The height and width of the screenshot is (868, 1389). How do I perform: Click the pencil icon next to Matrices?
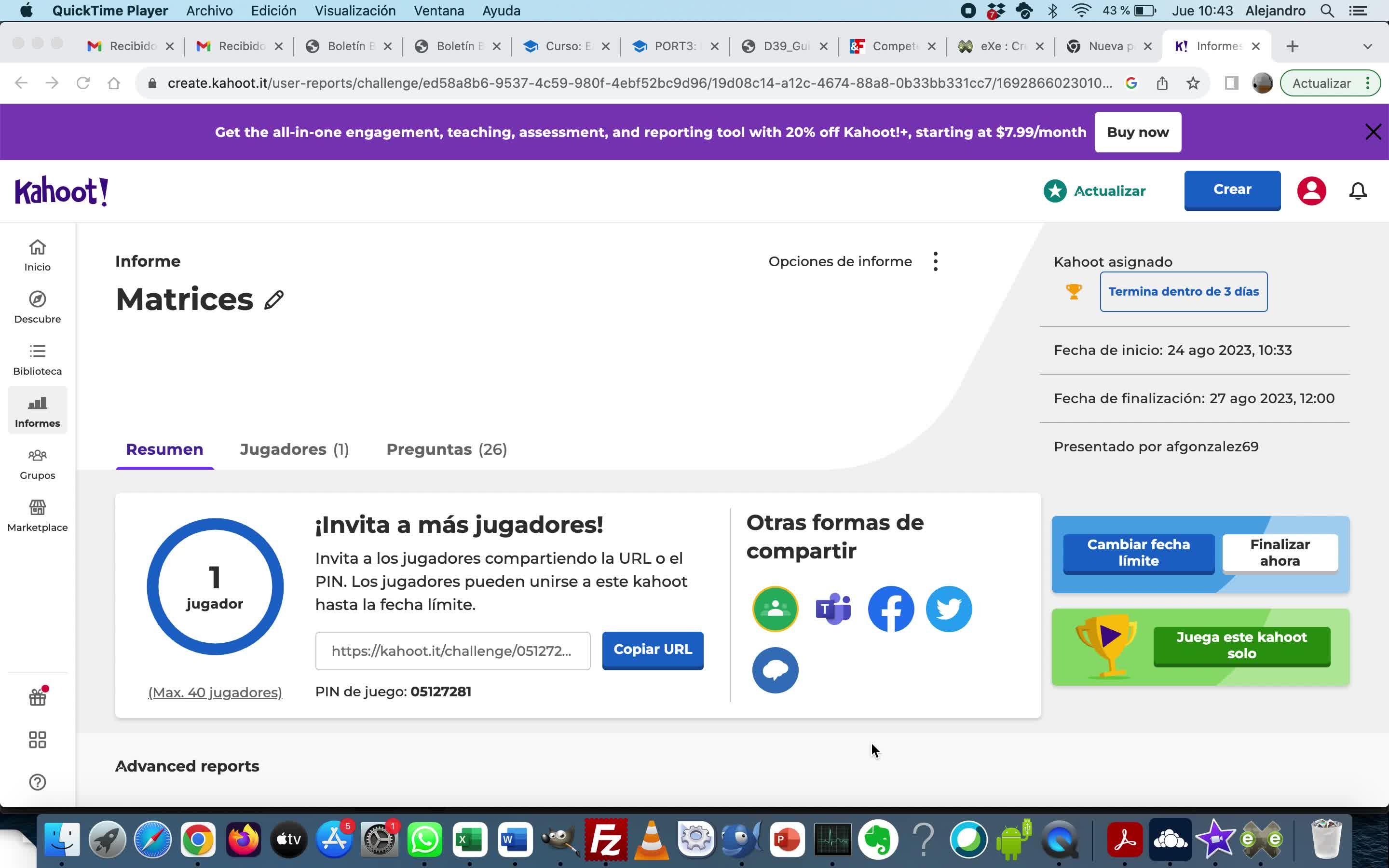click(x=274, y=299)
